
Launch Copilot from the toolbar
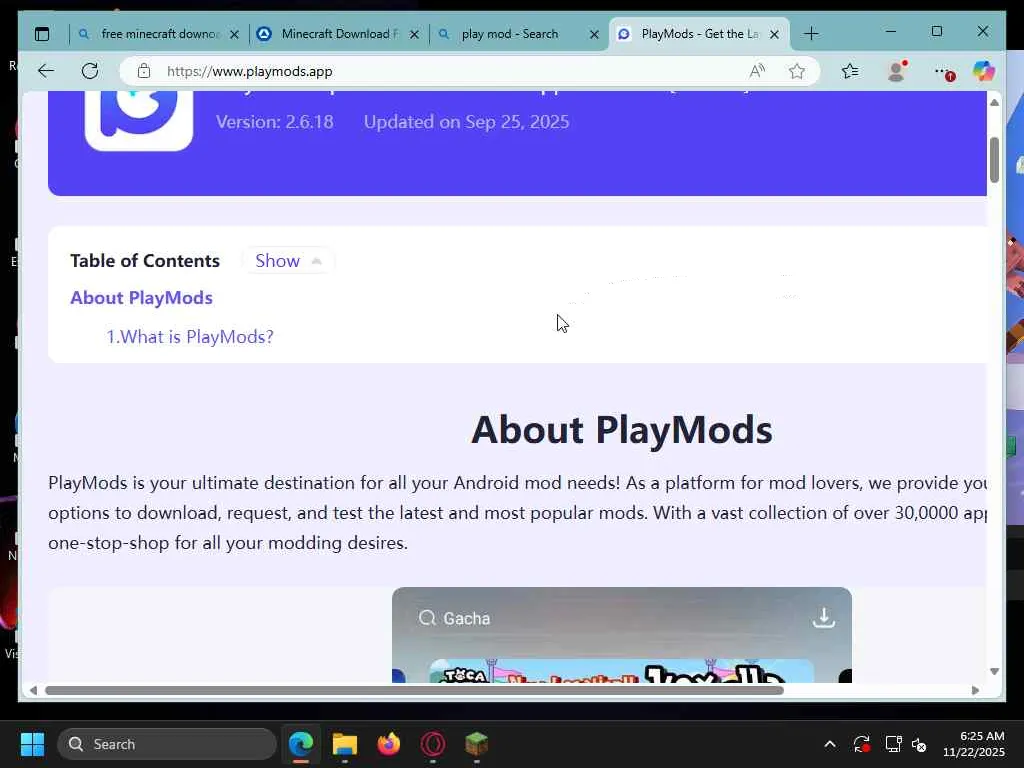click(984, 71)
